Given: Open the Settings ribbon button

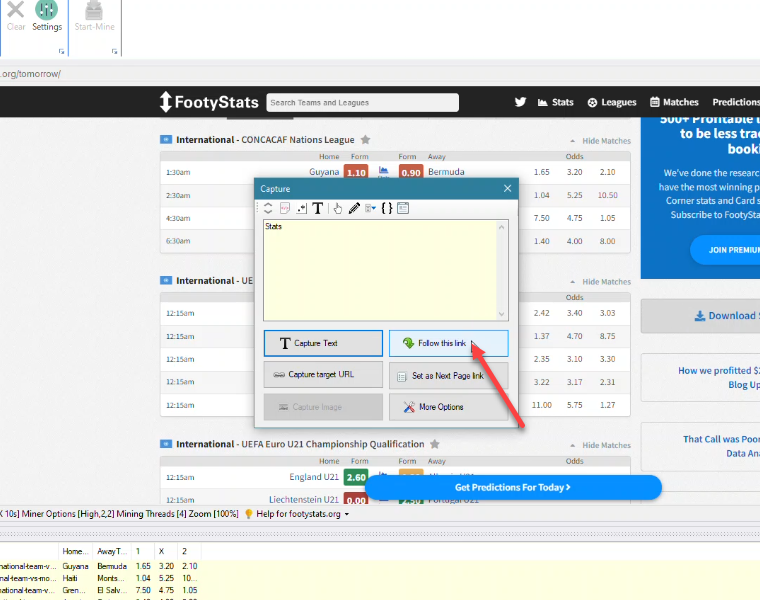Looking at the screenshot, I should pos(46,16).
